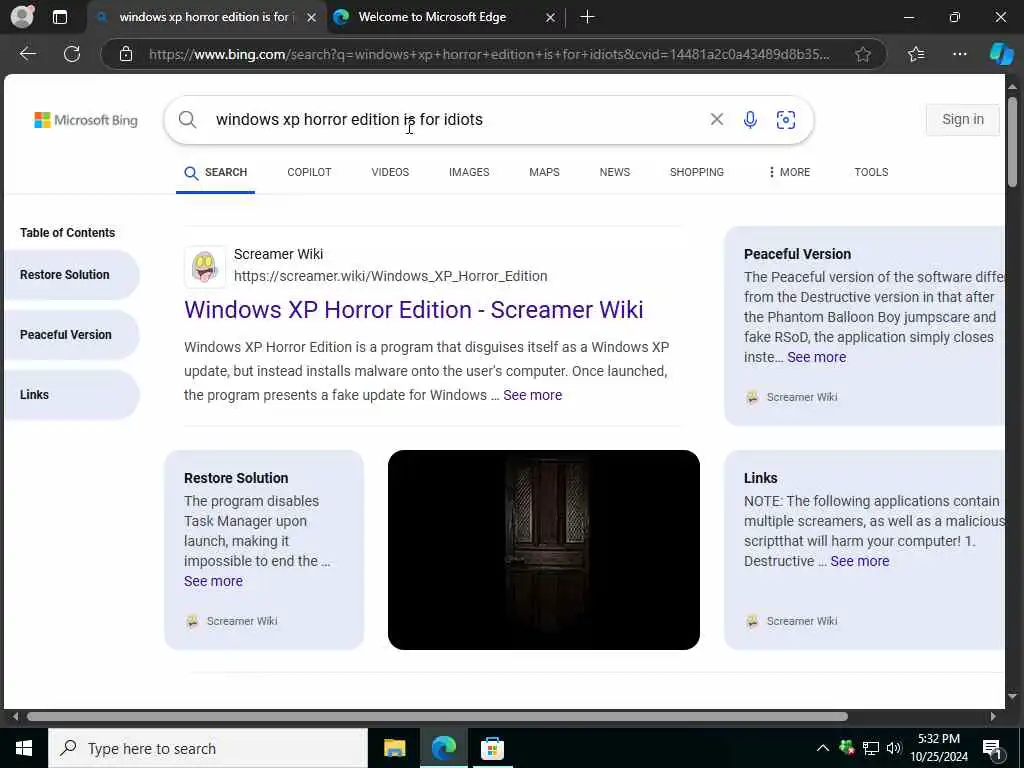Click the taskbar 'Type here to search' box
Image resolution: width=1024 pixels, height=768 pixels.
click(x=208, y=748)
